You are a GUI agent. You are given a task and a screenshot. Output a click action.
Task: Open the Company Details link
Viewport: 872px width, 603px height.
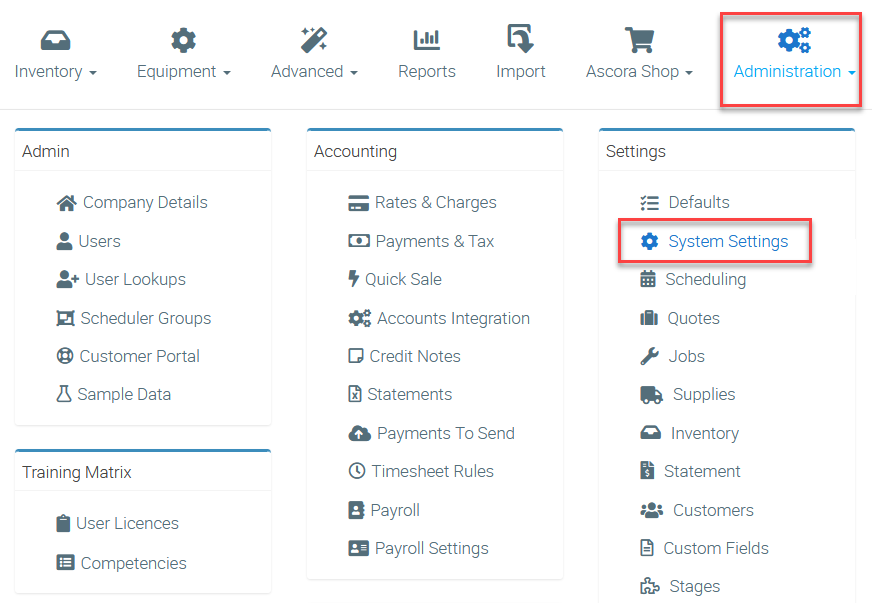pyautogui.click(x=144, y=202)
